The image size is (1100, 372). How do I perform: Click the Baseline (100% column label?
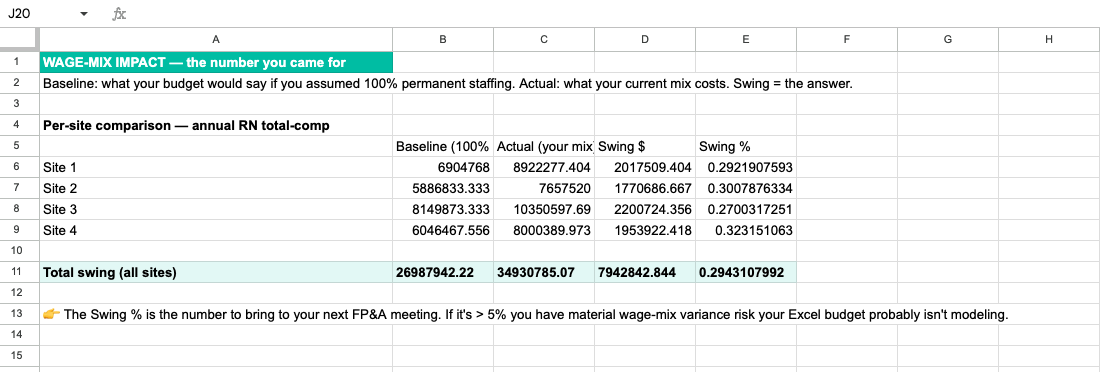click(443, 146)
